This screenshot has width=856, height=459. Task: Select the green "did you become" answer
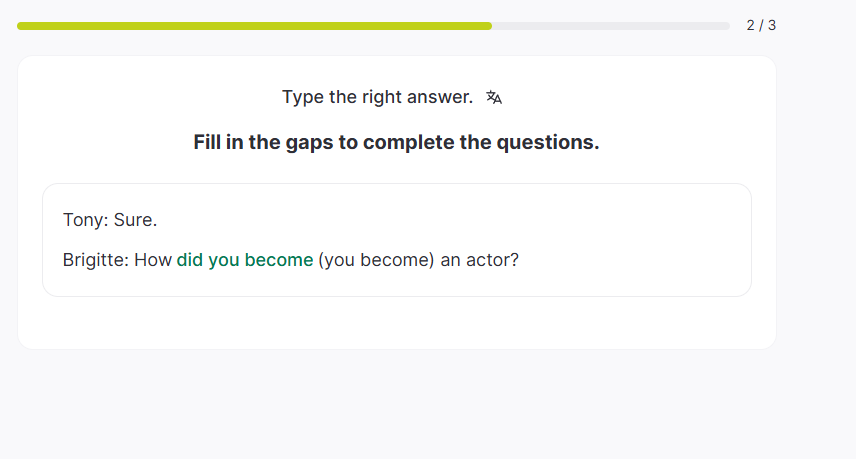coord(245,260)
